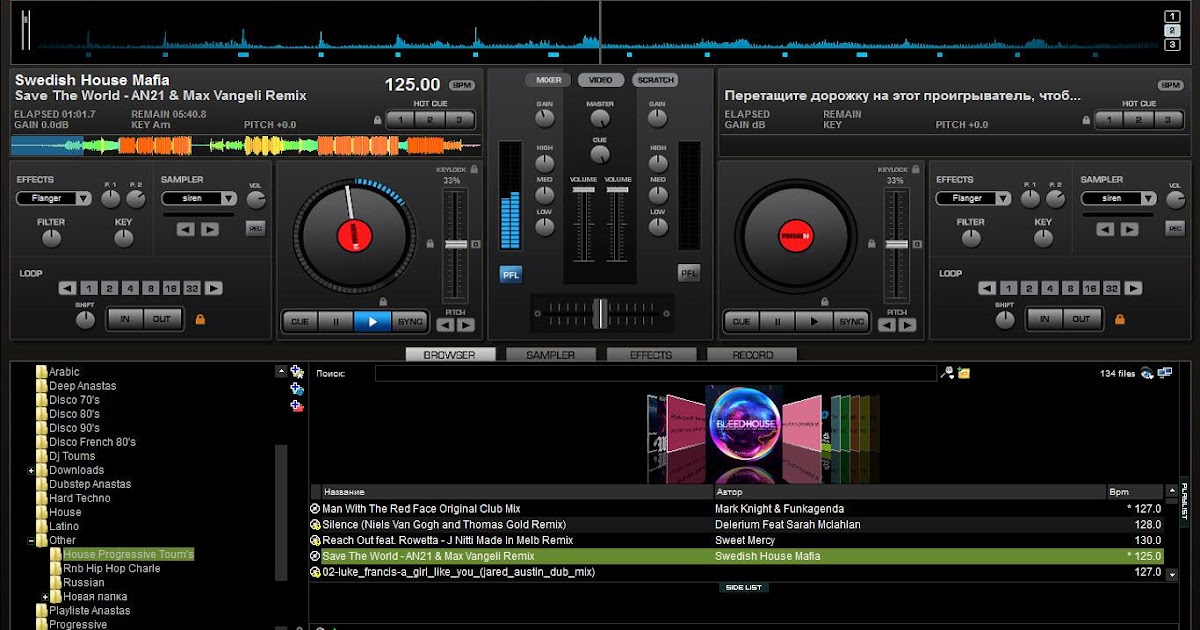Screen dimensions: 1200x630
Task: Click left deck loop OUT button
Action: click(162, 319)
